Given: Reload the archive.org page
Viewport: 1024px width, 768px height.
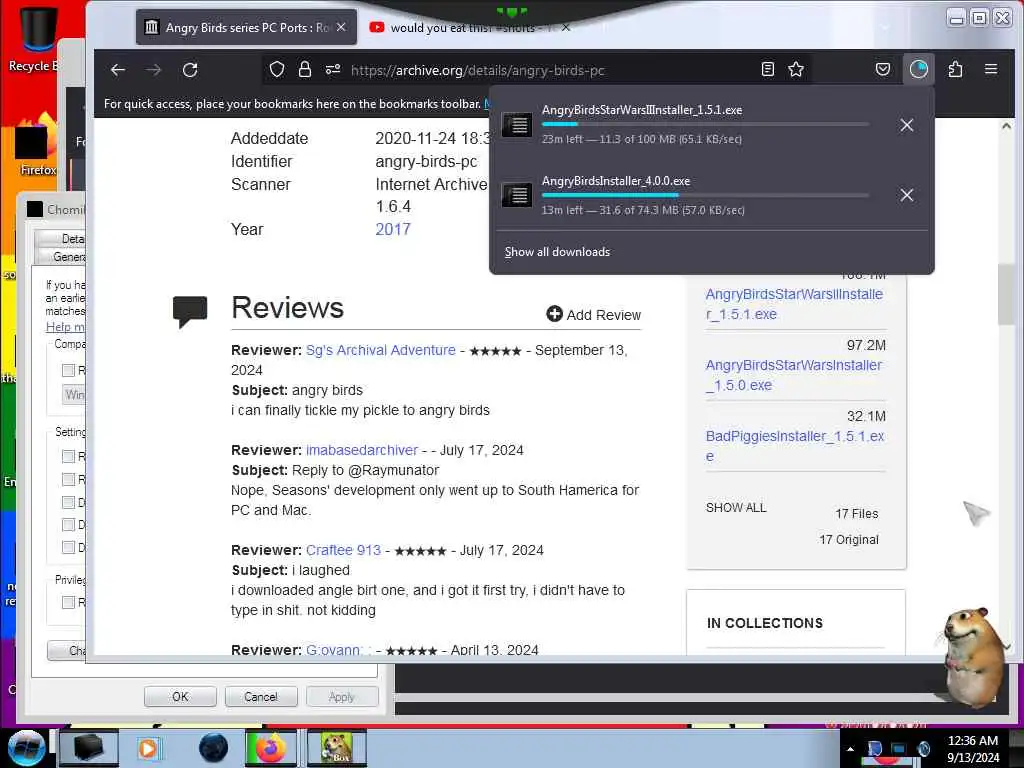Looking at the screenshot, I should click(x=190, y=70).
